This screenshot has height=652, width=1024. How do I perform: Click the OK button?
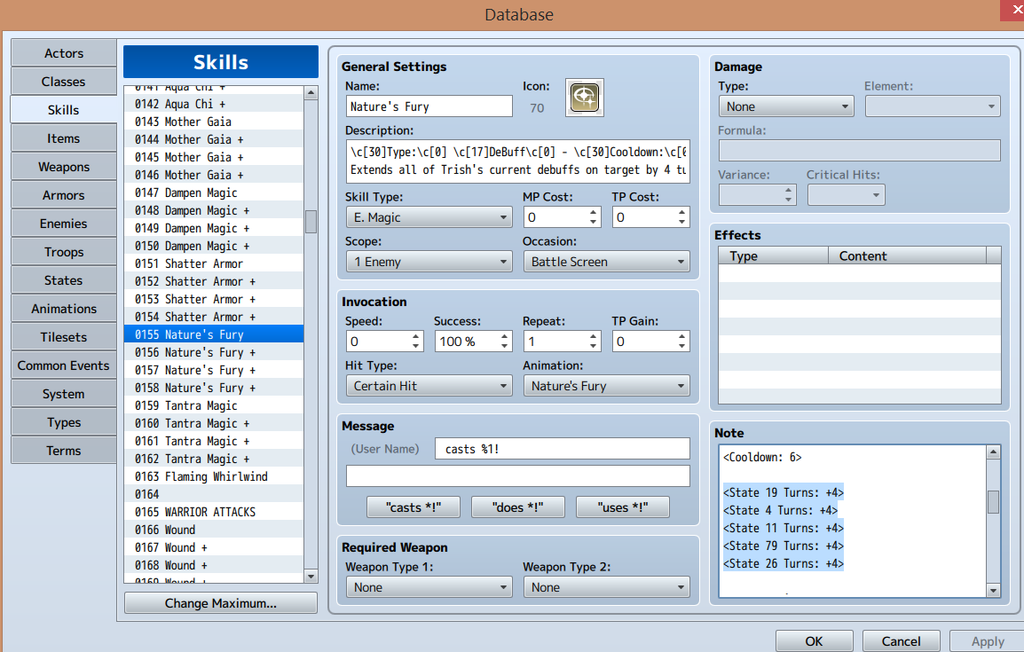click(814, 641)
